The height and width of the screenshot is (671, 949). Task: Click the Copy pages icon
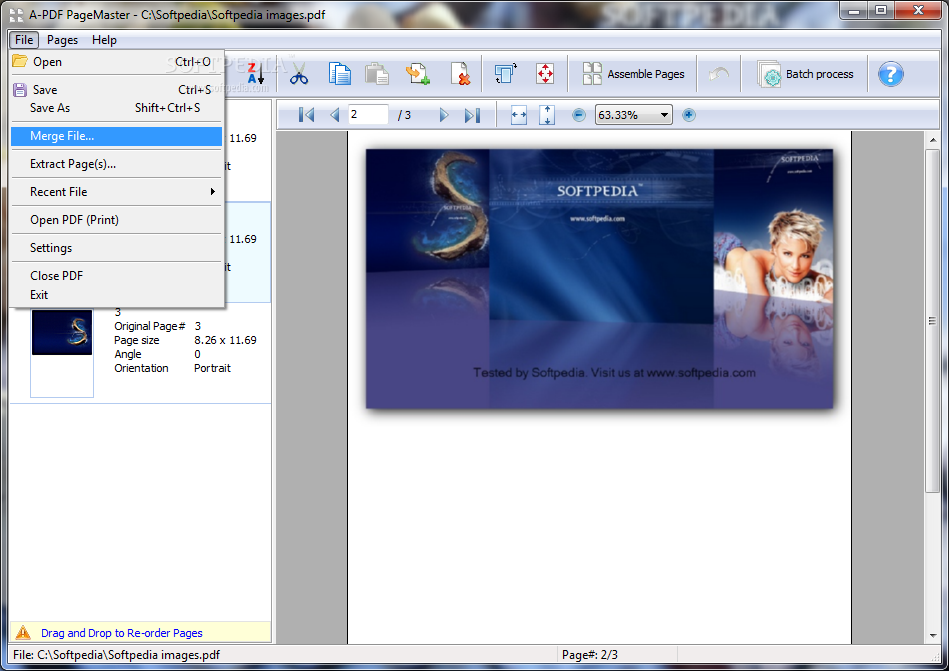340,74
